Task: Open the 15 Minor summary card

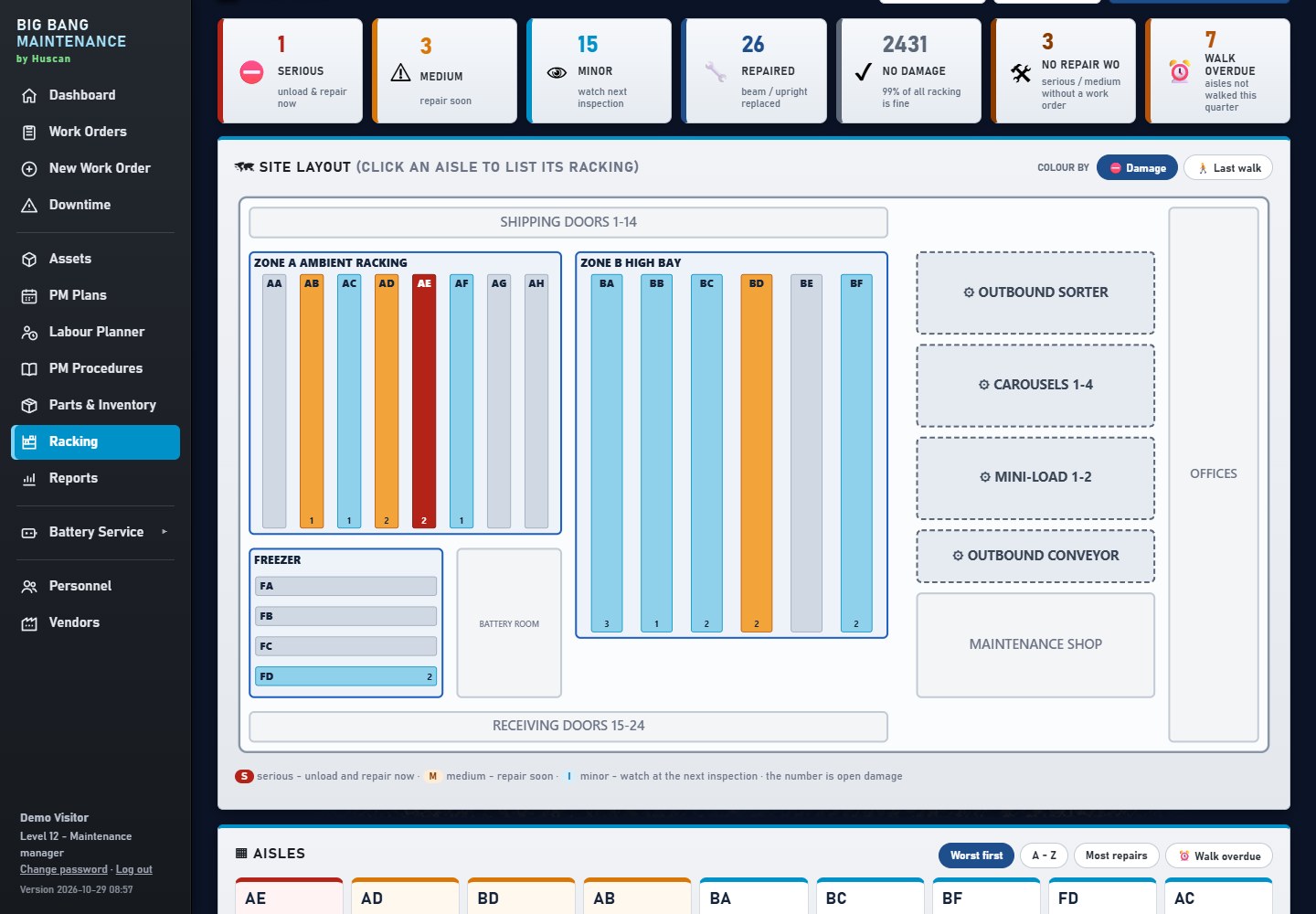Action: (x=599, y=71)
